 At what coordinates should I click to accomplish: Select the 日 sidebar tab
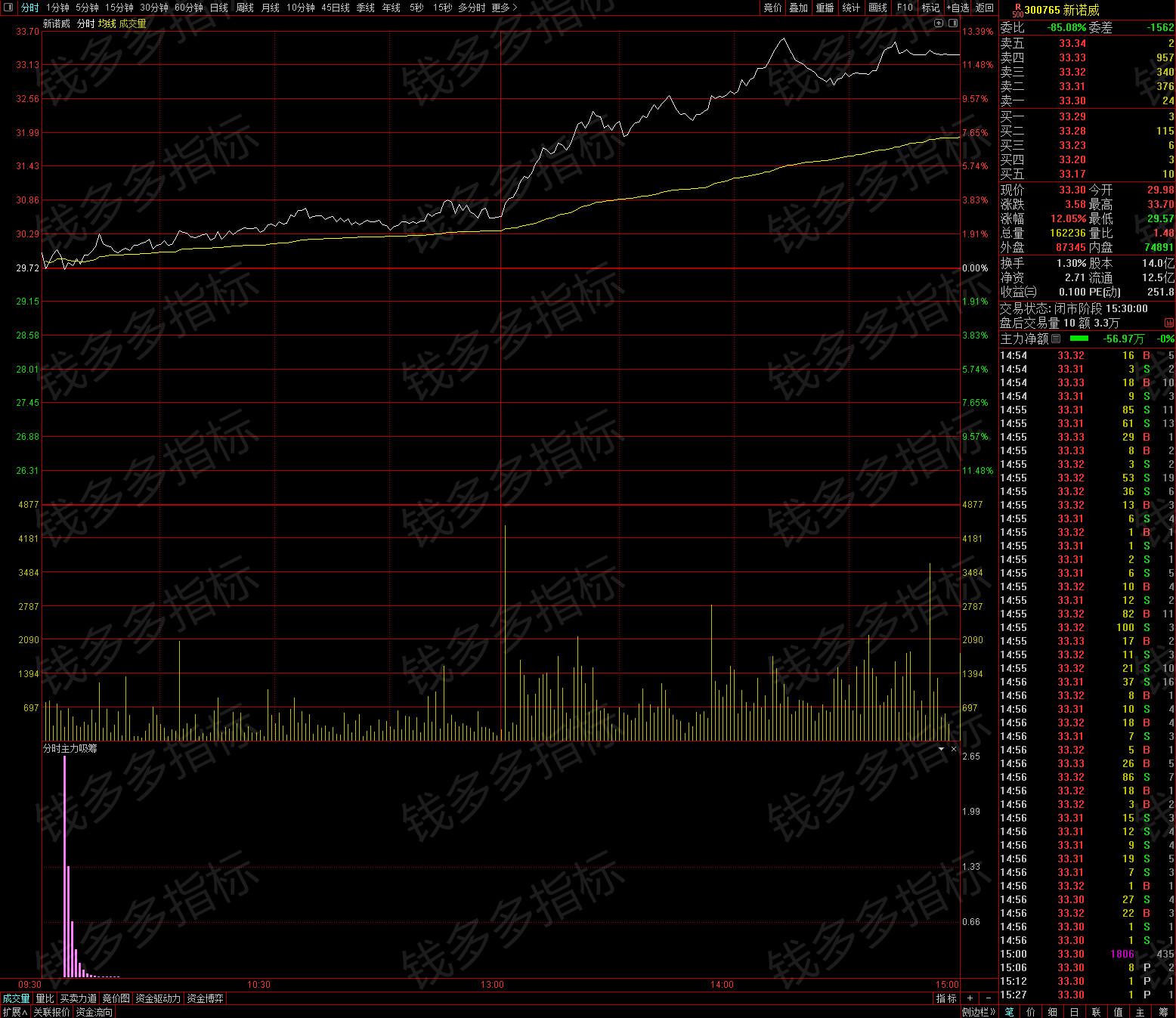point(1075,1012)
